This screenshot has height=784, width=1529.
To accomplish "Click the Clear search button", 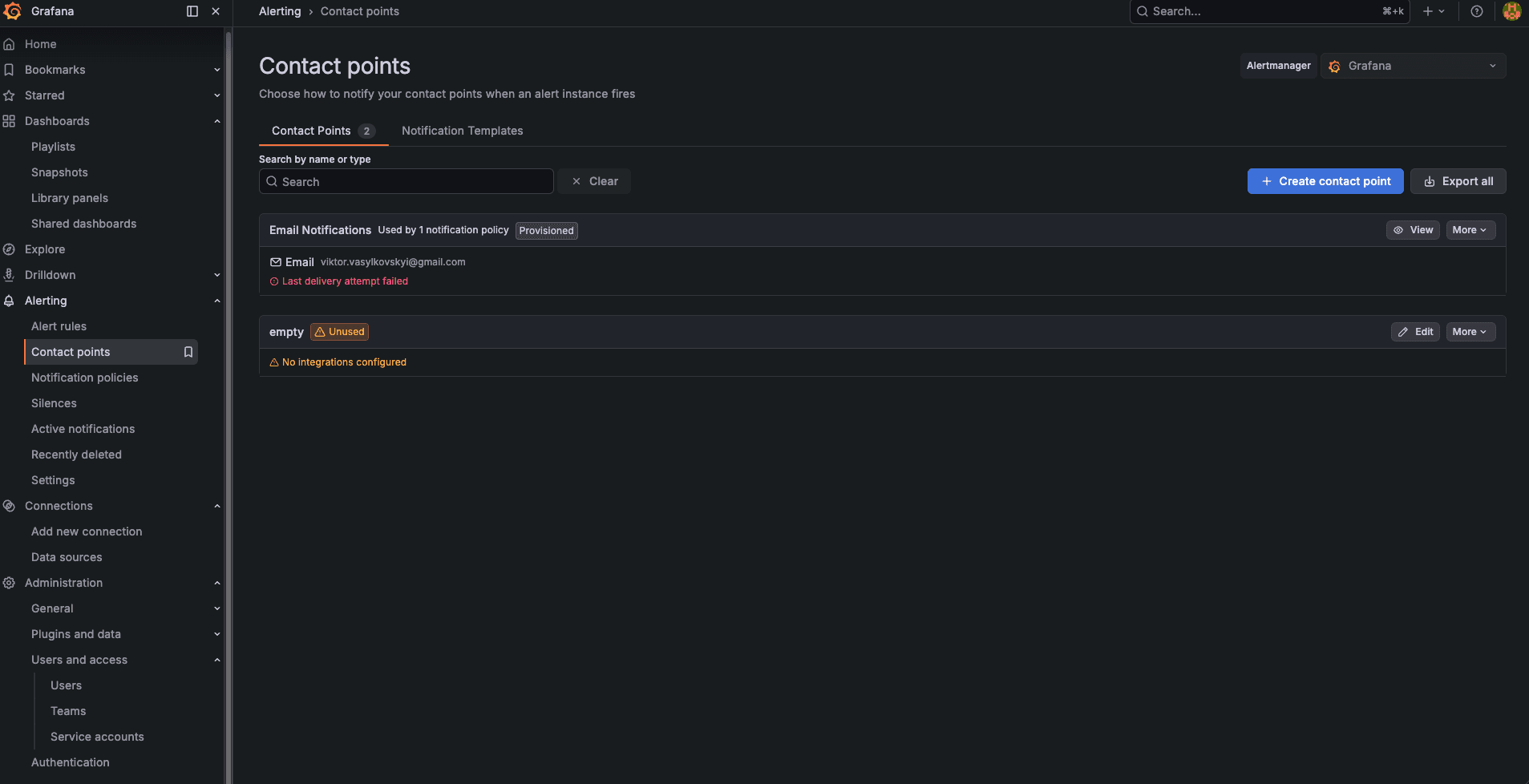I will 595,181.
